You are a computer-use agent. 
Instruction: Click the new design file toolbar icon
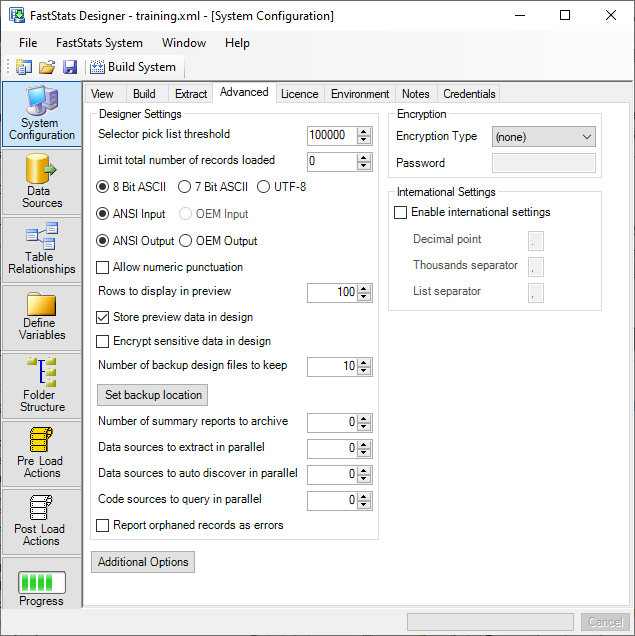coord(24,67)
